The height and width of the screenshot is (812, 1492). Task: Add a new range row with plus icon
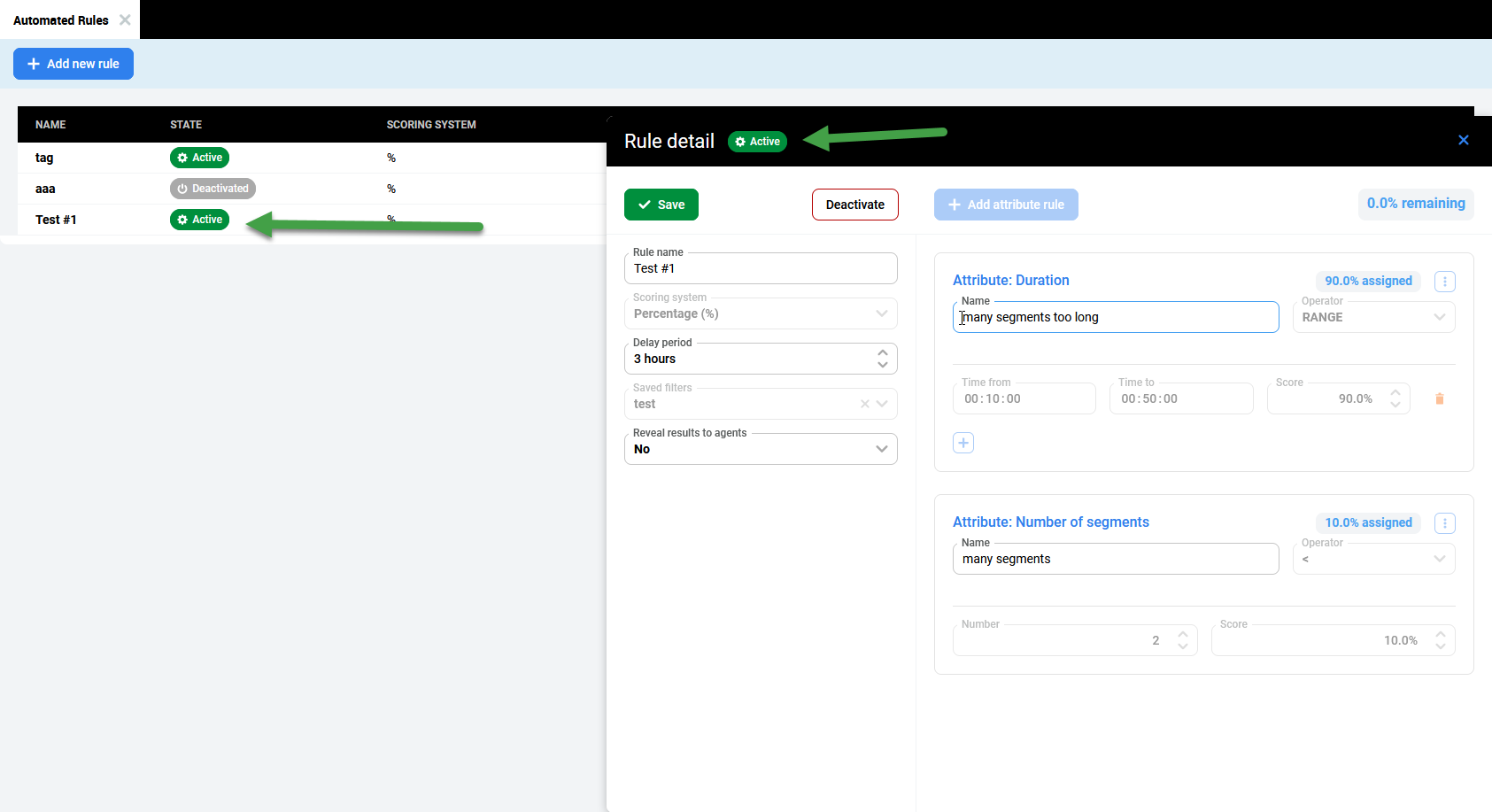click(963, 443)
